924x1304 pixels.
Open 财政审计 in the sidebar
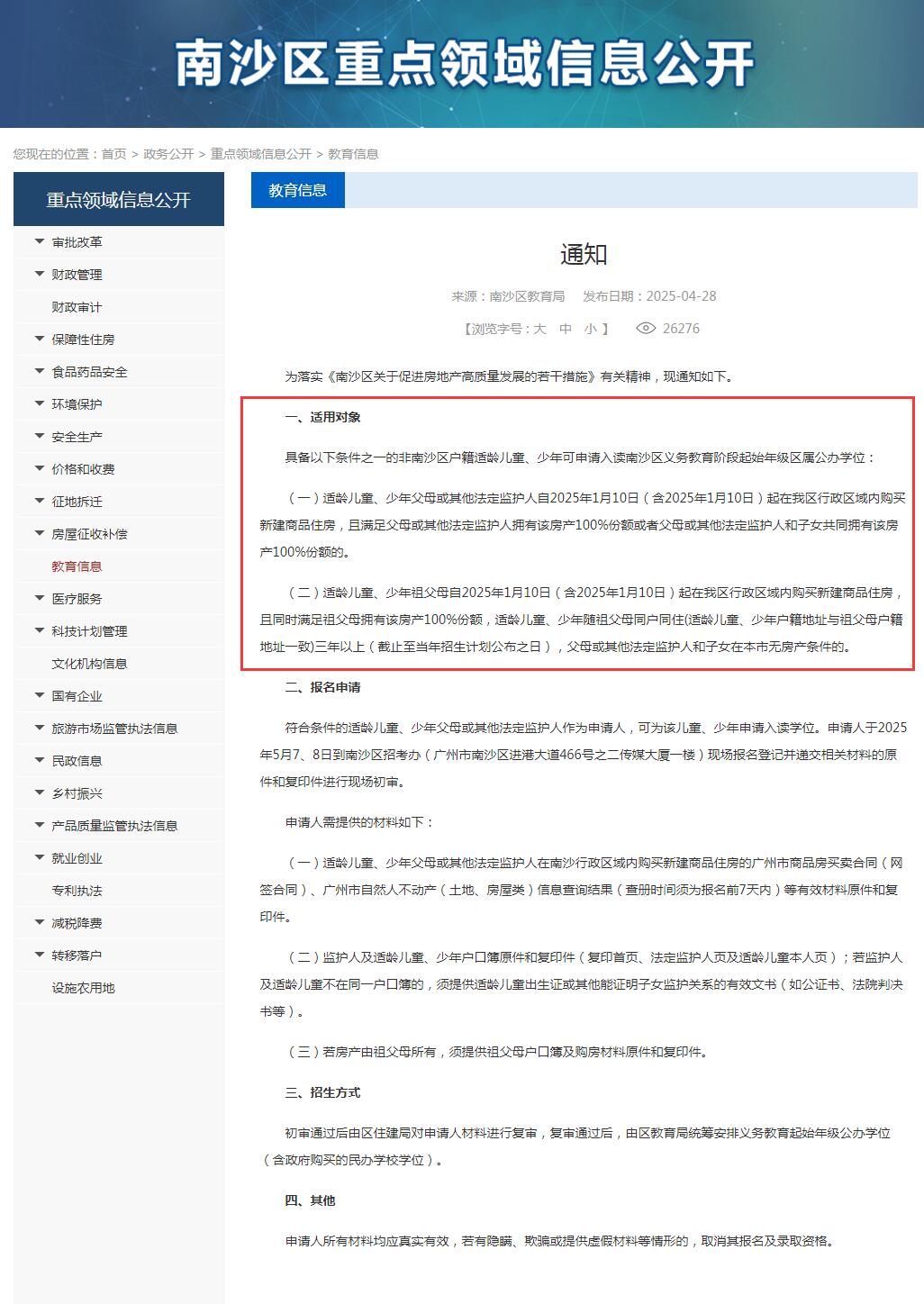[x=77, y=307]
